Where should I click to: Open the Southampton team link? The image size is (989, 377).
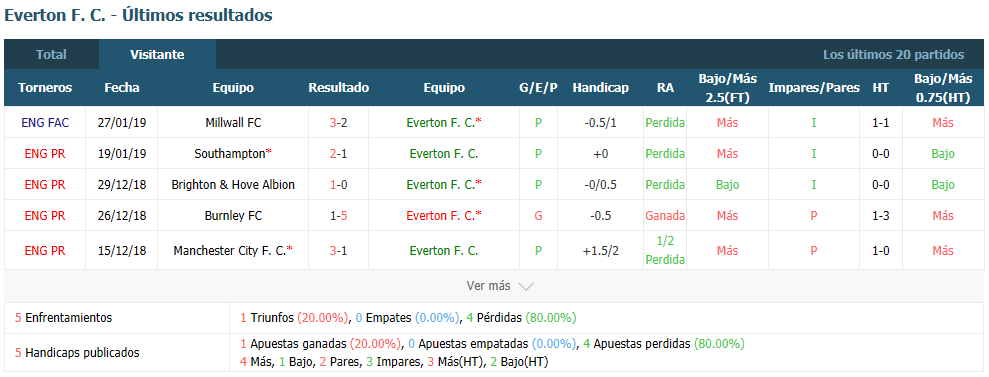233,153
